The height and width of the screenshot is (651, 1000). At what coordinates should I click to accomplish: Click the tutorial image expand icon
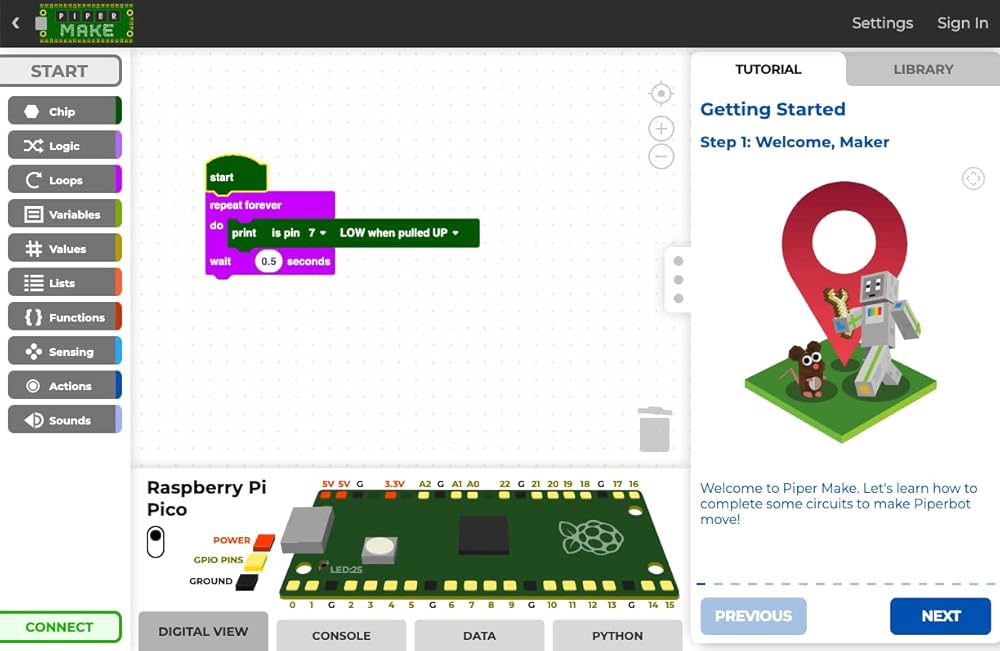click(972, 178)
